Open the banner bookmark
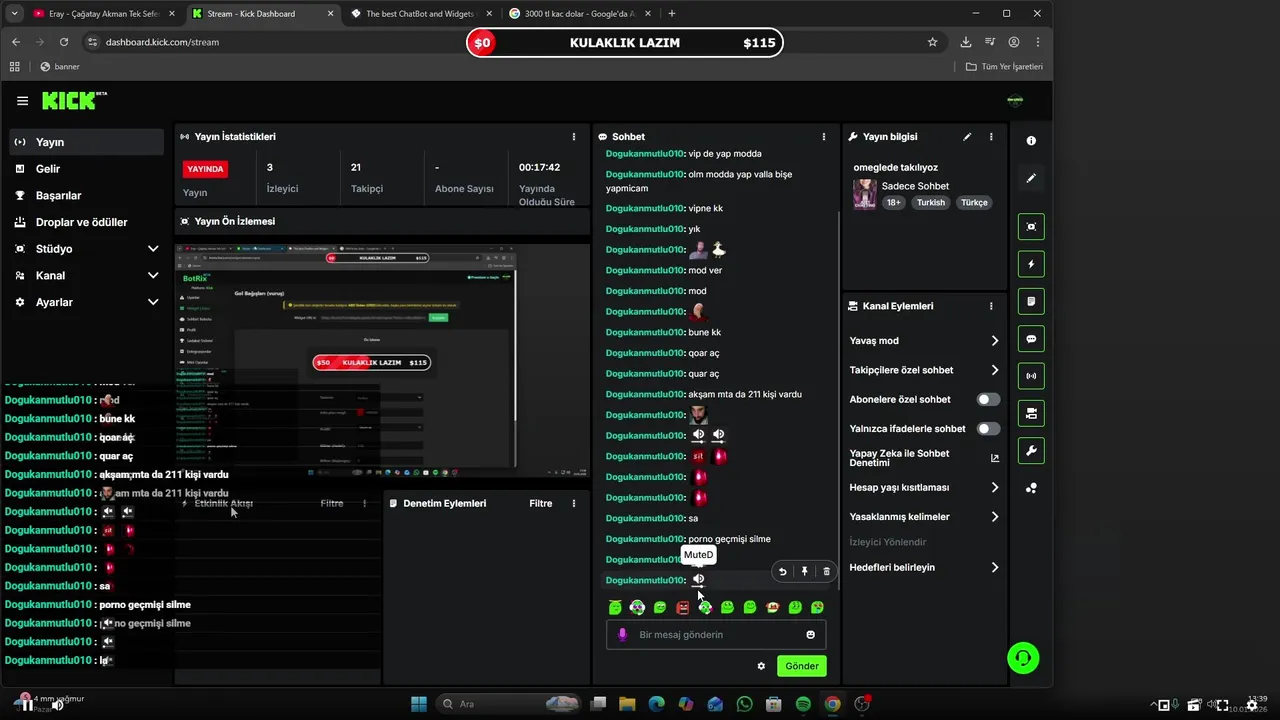This screenshot has height=720, width=1280. click(x=60, y=67)
